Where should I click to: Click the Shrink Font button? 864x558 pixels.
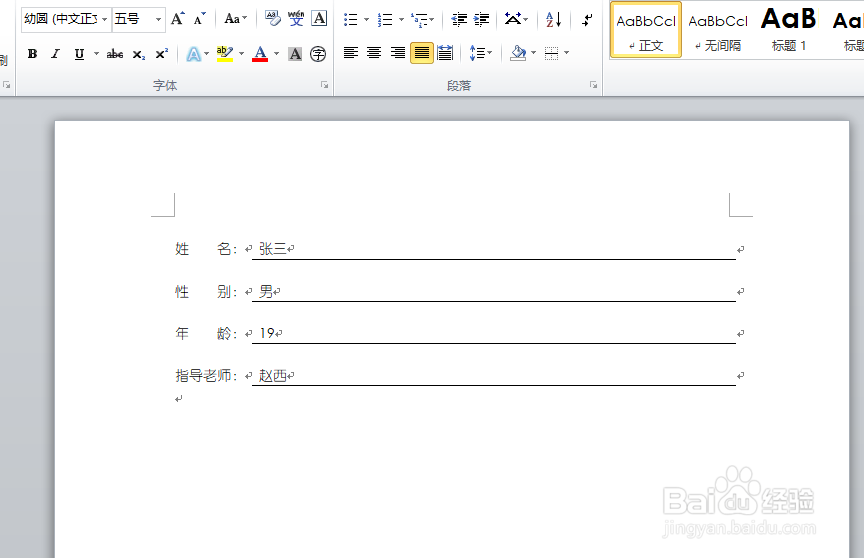click(199, 19)
